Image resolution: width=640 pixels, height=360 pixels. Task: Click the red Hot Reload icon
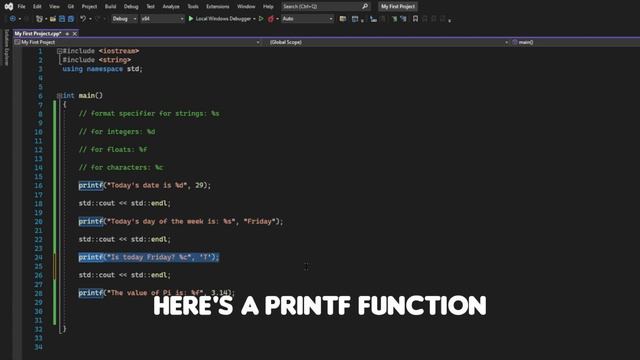271,19
